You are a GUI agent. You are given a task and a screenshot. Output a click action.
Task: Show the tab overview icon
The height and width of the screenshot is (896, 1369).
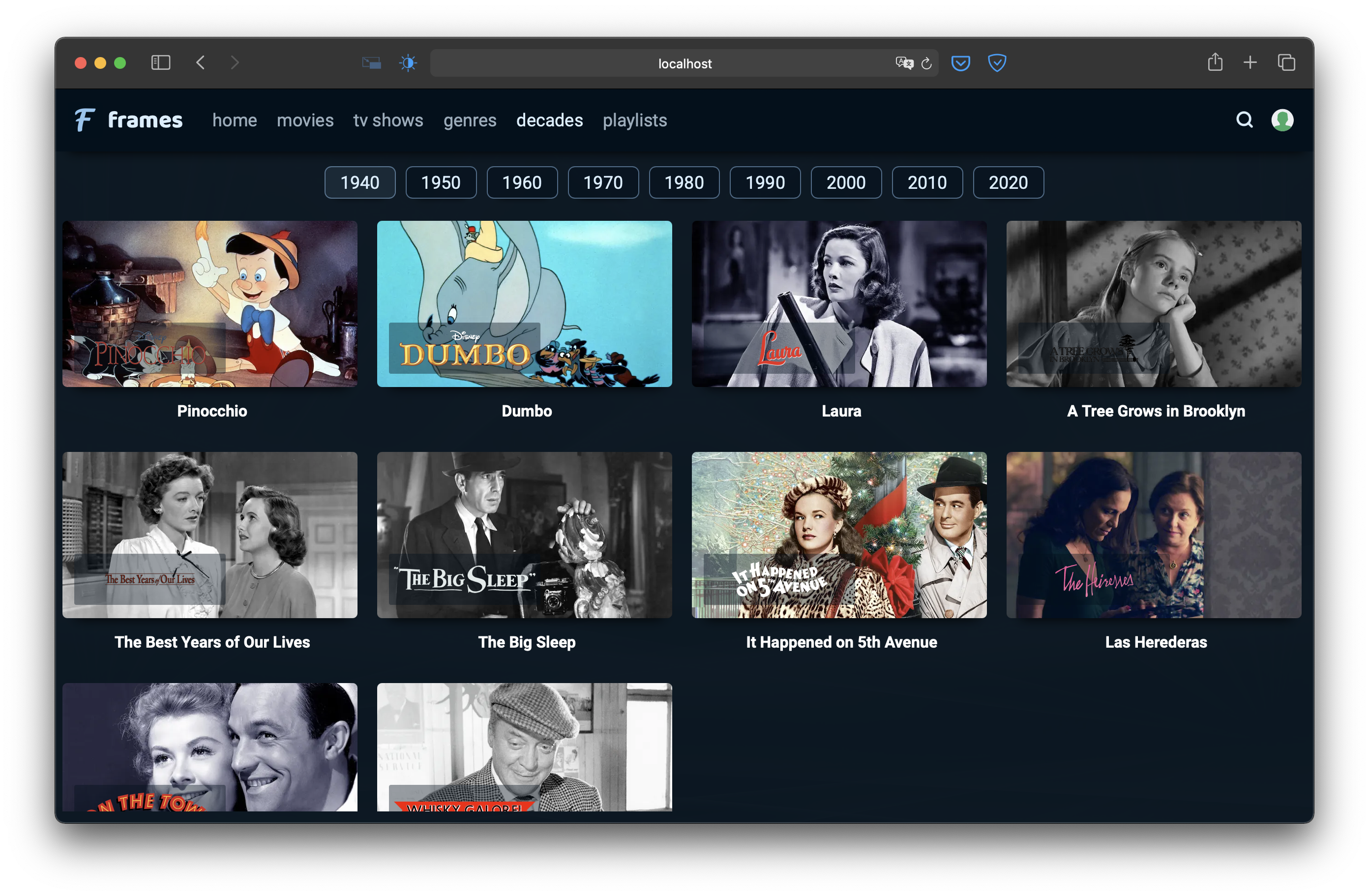click(x=1286, y=62)
